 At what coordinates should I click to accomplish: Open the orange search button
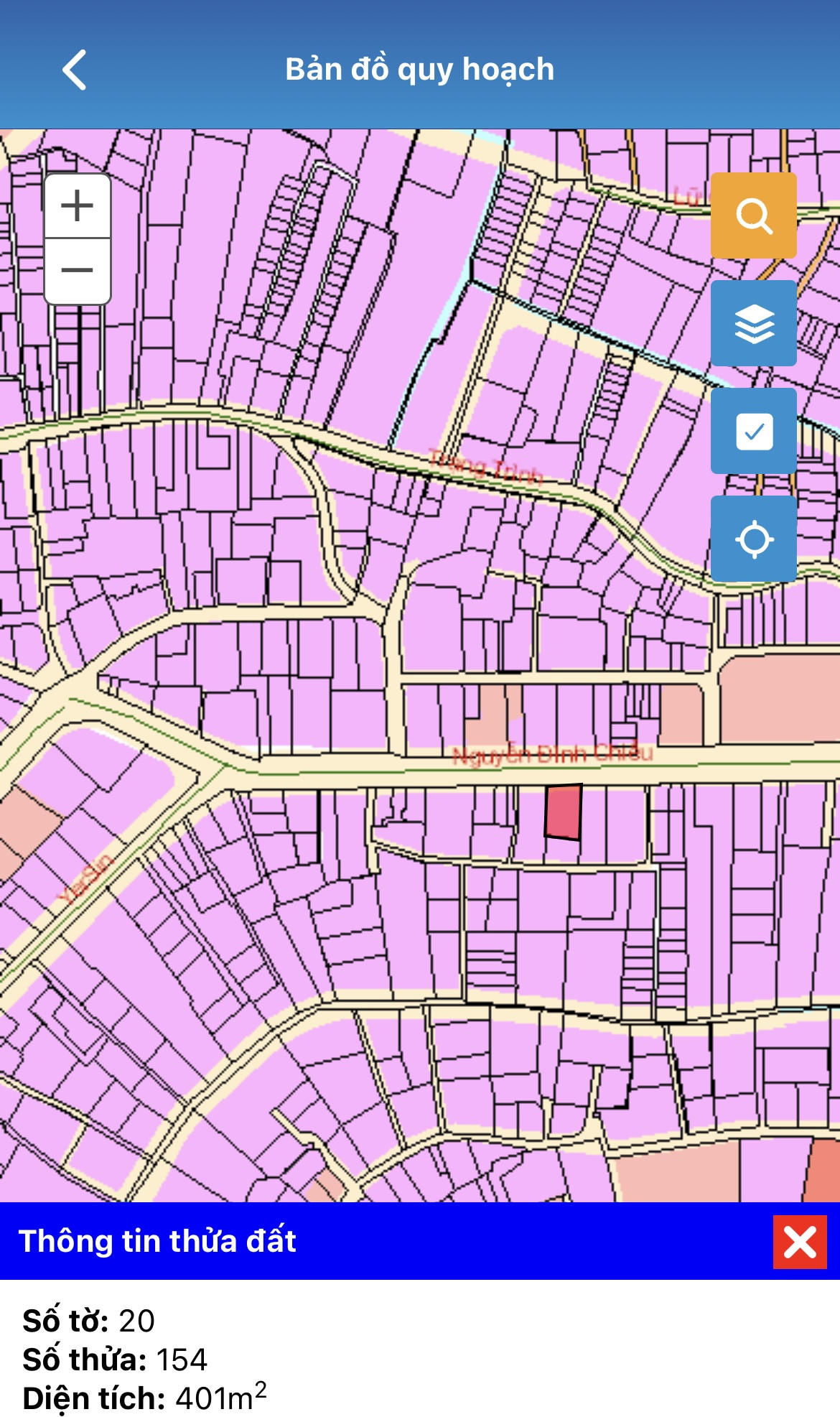pyautogui.click(x=753, y=215)
